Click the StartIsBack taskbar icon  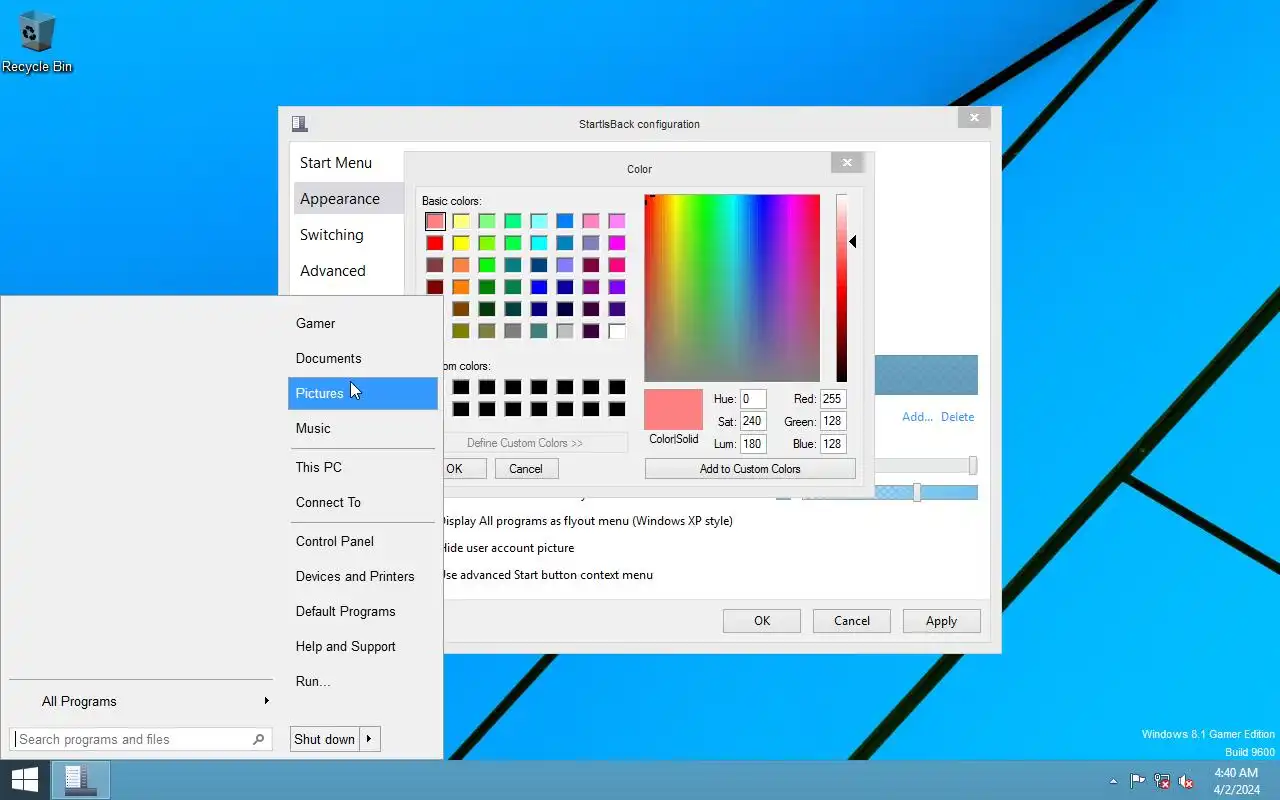80,780
